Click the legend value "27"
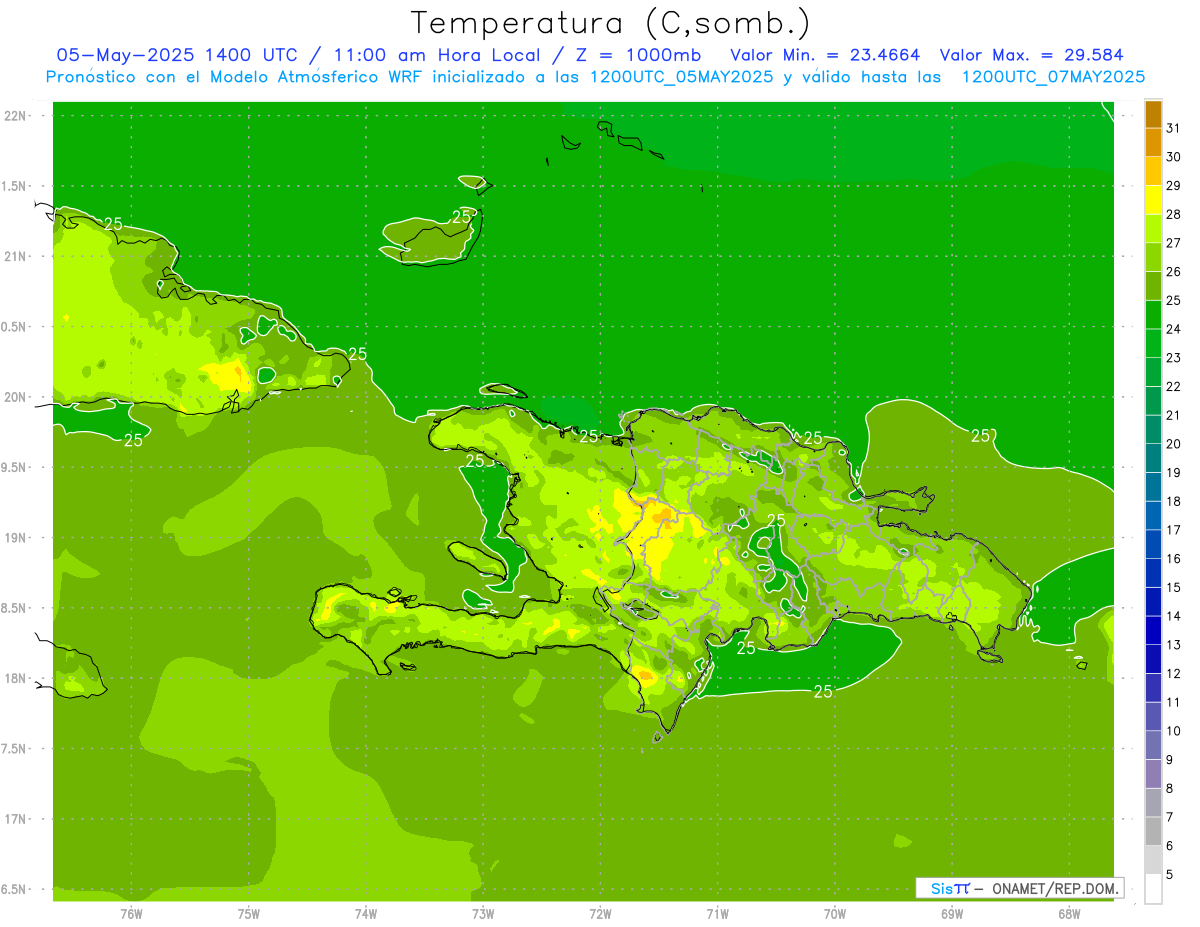Image resolution: width=1200 pixels, height=927 pixels. click(1173, 243)
